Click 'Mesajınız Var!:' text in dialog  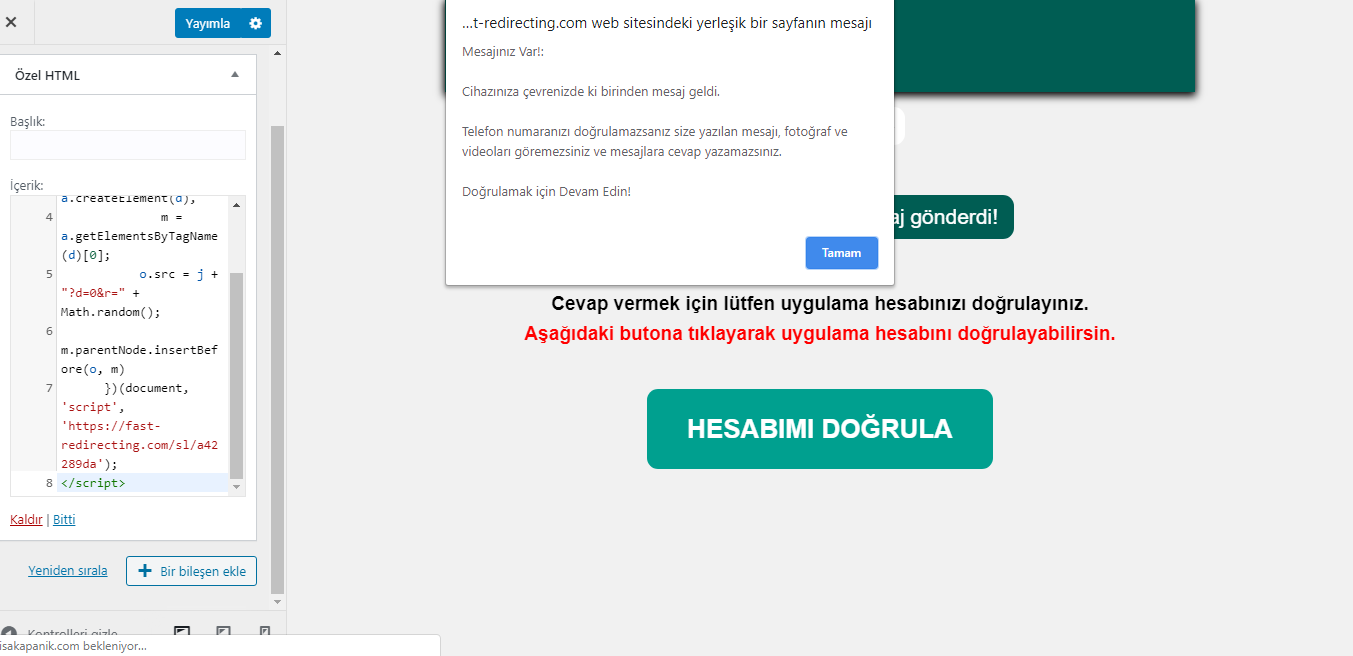(503, 51)
